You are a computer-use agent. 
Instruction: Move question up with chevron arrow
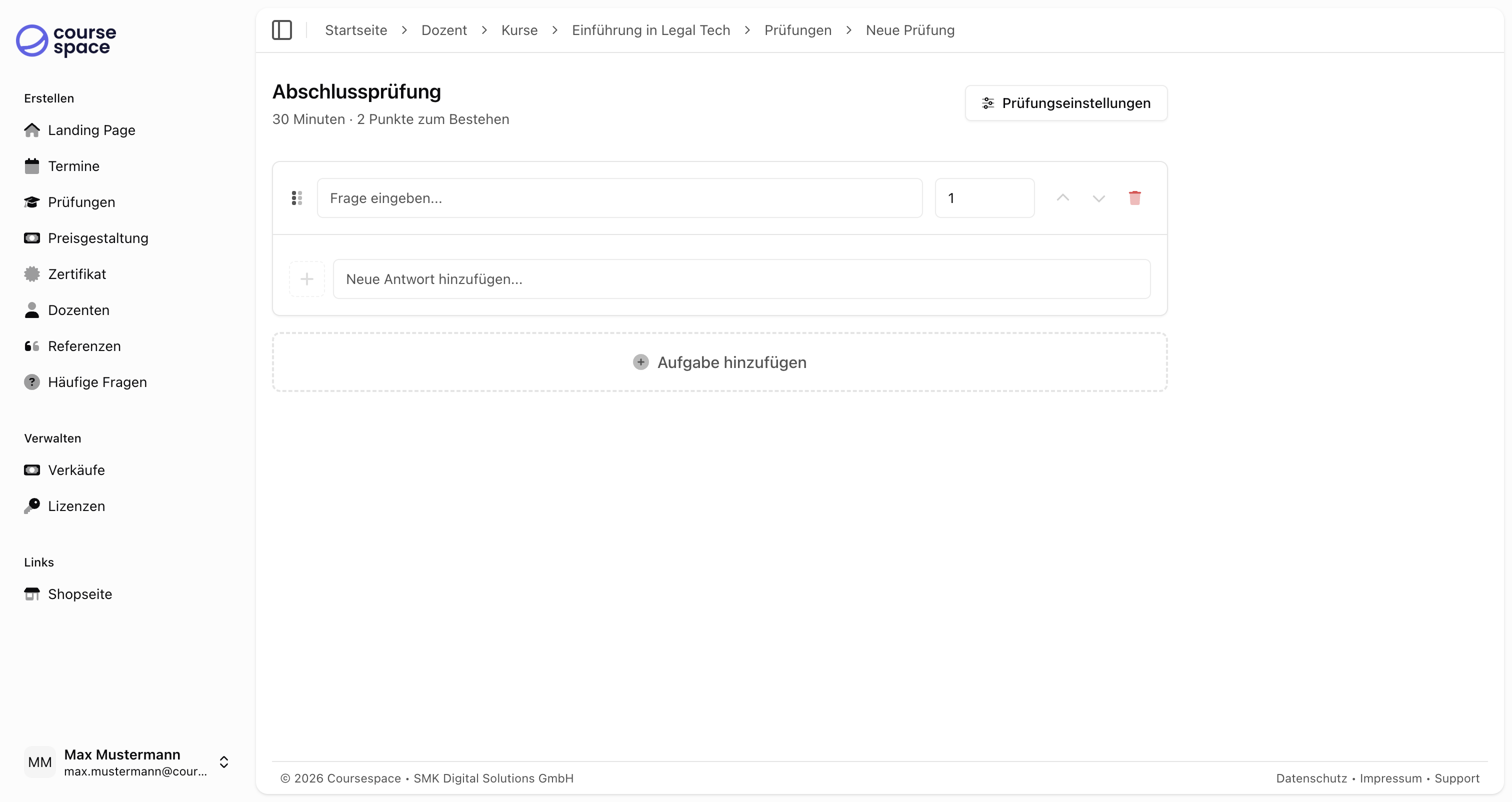tap(1062, 198)
